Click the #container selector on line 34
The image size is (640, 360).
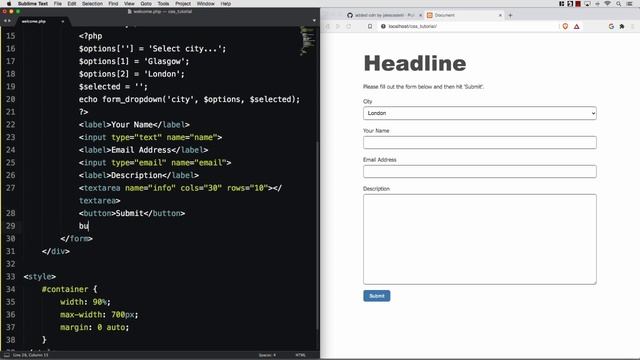pyautogui.click(x=65, y=289)
